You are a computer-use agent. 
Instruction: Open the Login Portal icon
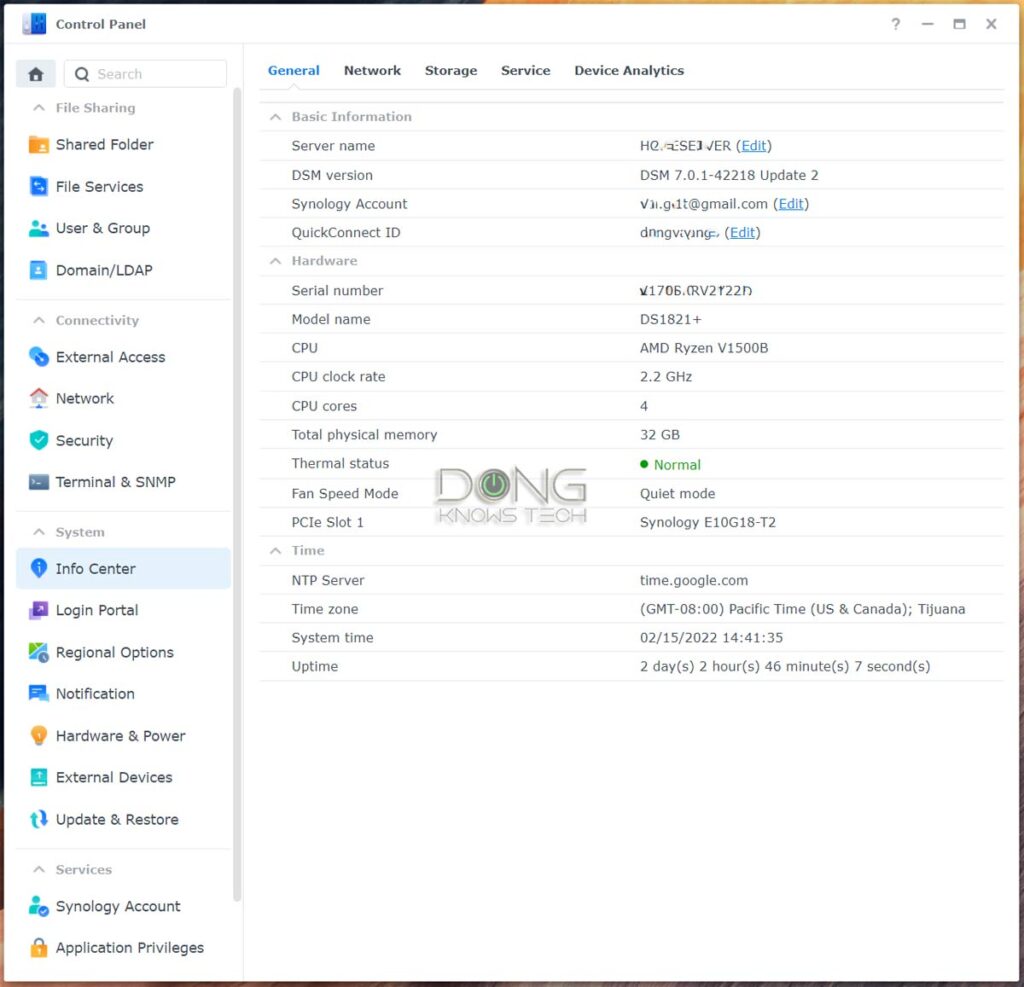point(39,610)
